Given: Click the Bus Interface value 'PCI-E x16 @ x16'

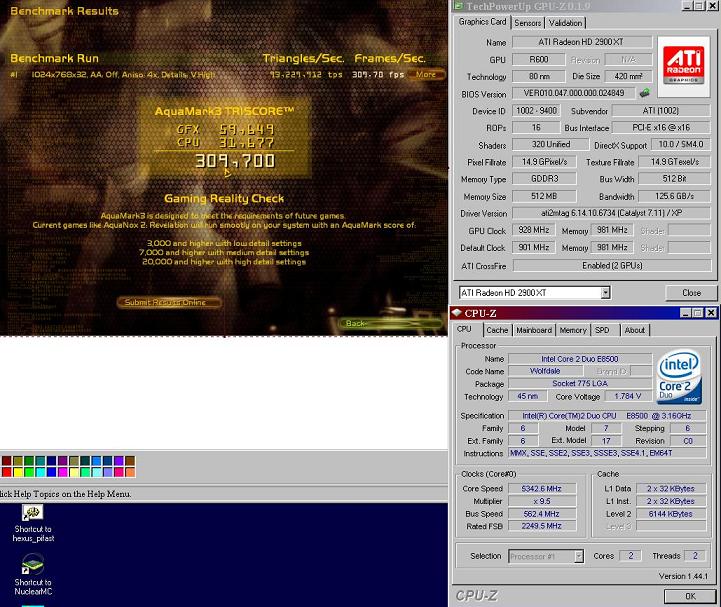Looking at the screenshot, I should tap(661, 127).
